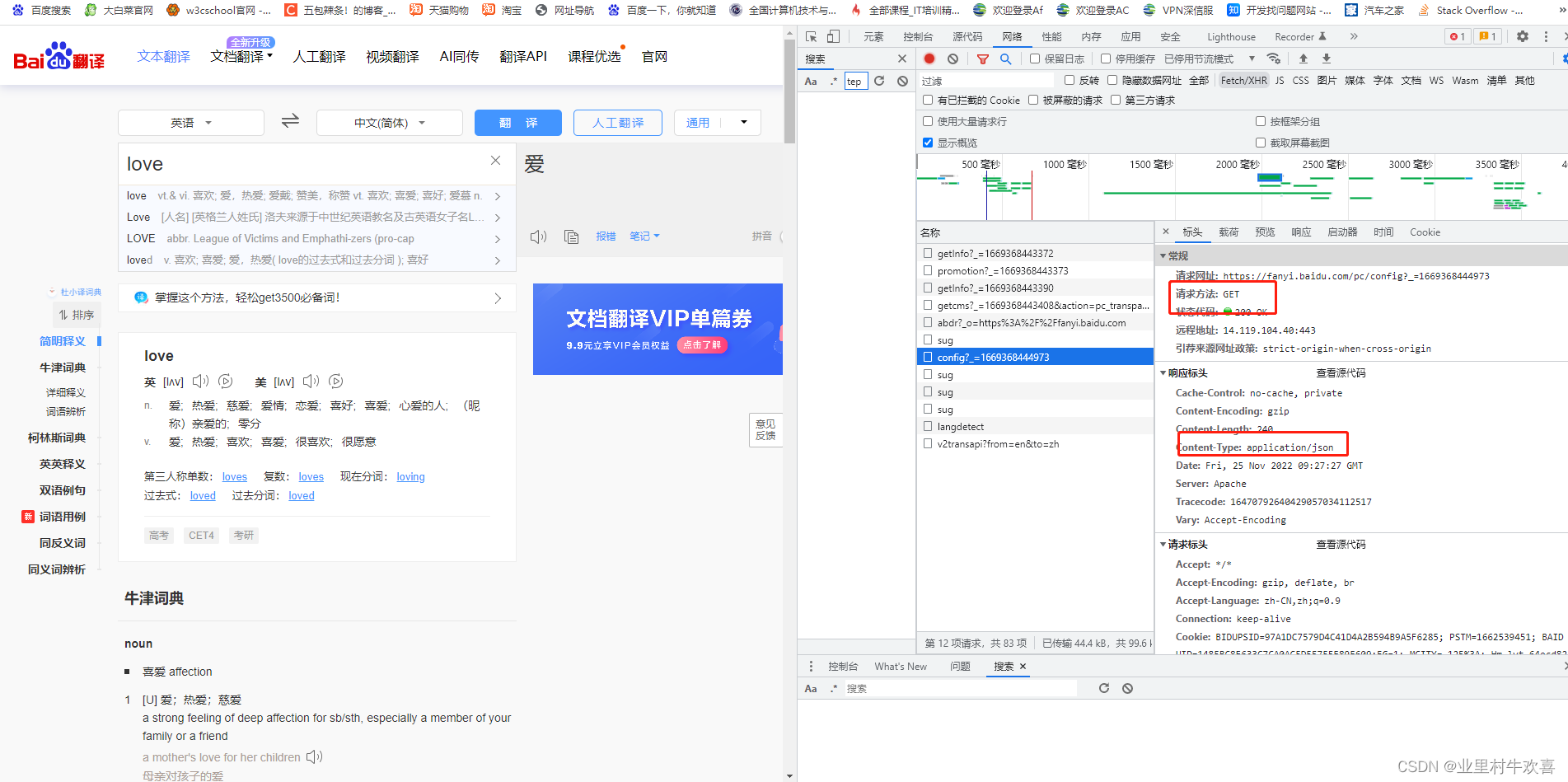Clear the network log
1568x782 pixels.
pyautogui.click(x=953, y=59)
